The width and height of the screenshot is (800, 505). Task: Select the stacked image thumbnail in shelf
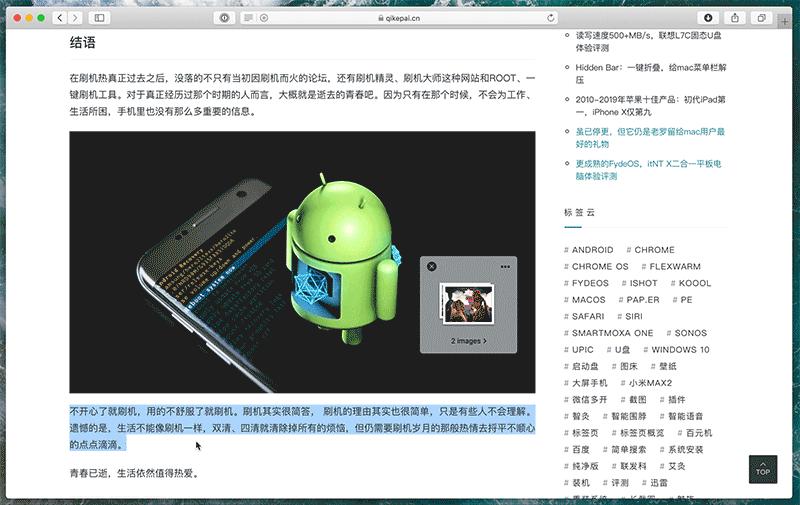point(468,304)
